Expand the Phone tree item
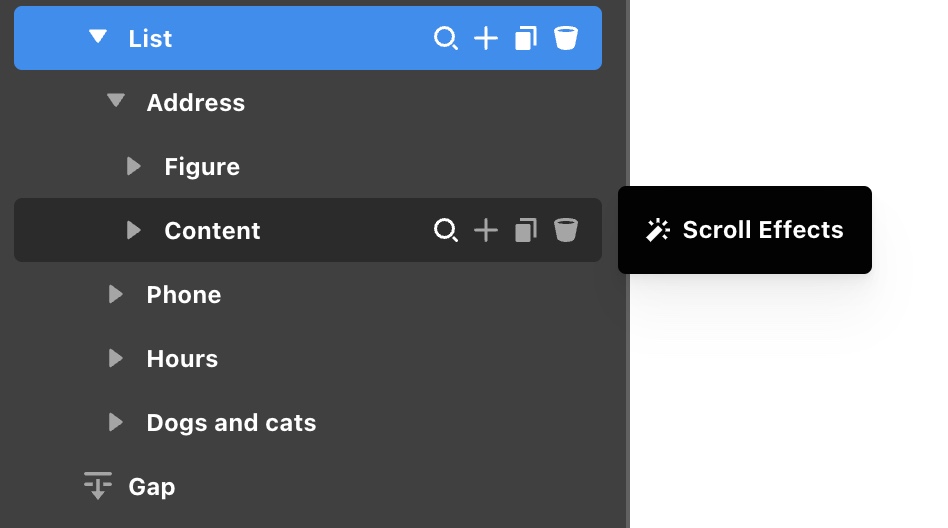The height and width of the screenshot is (528, 948). click(x=116, y=294)
